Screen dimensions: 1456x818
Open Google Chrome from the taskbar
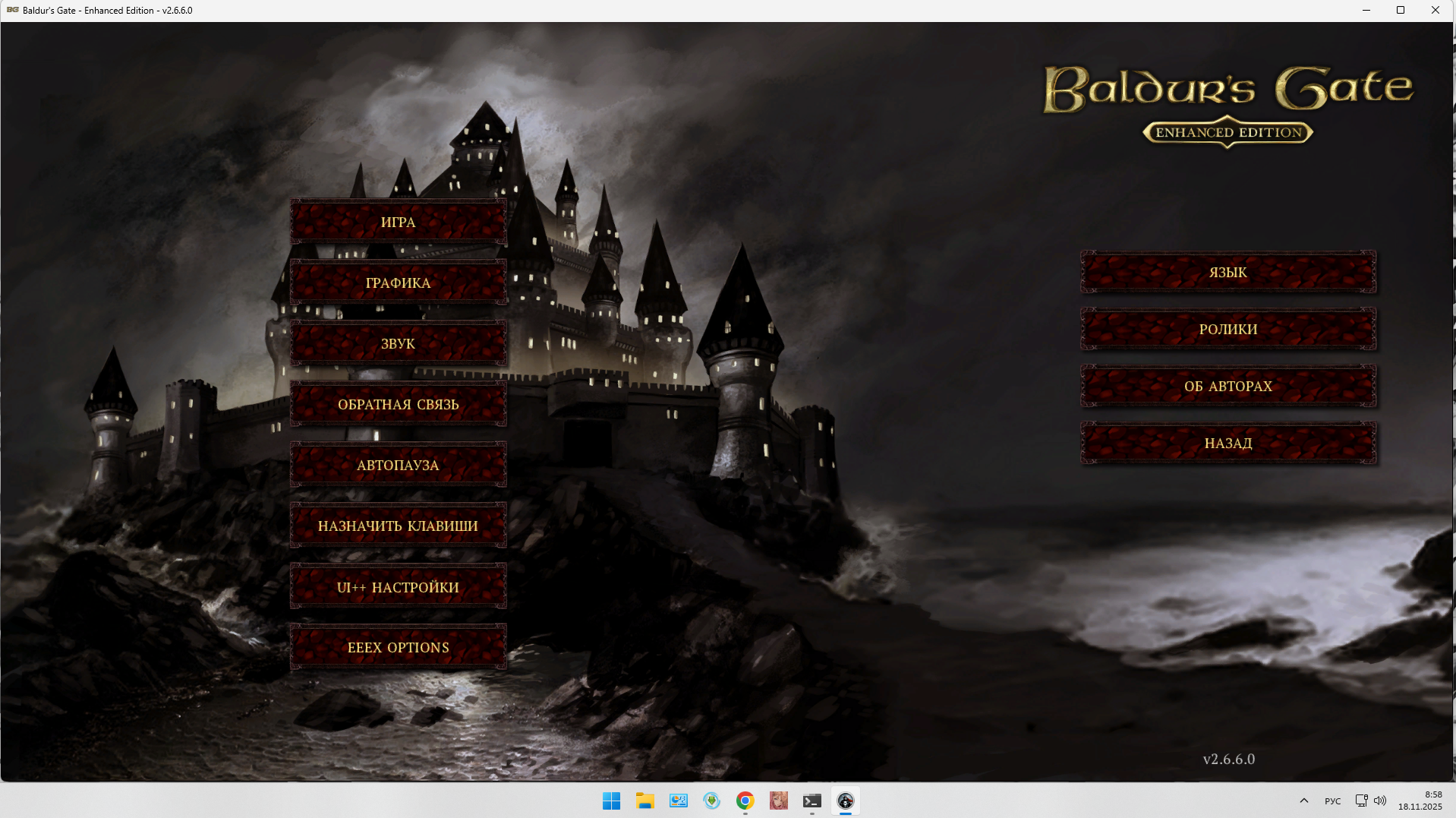(x=745, y=801)
